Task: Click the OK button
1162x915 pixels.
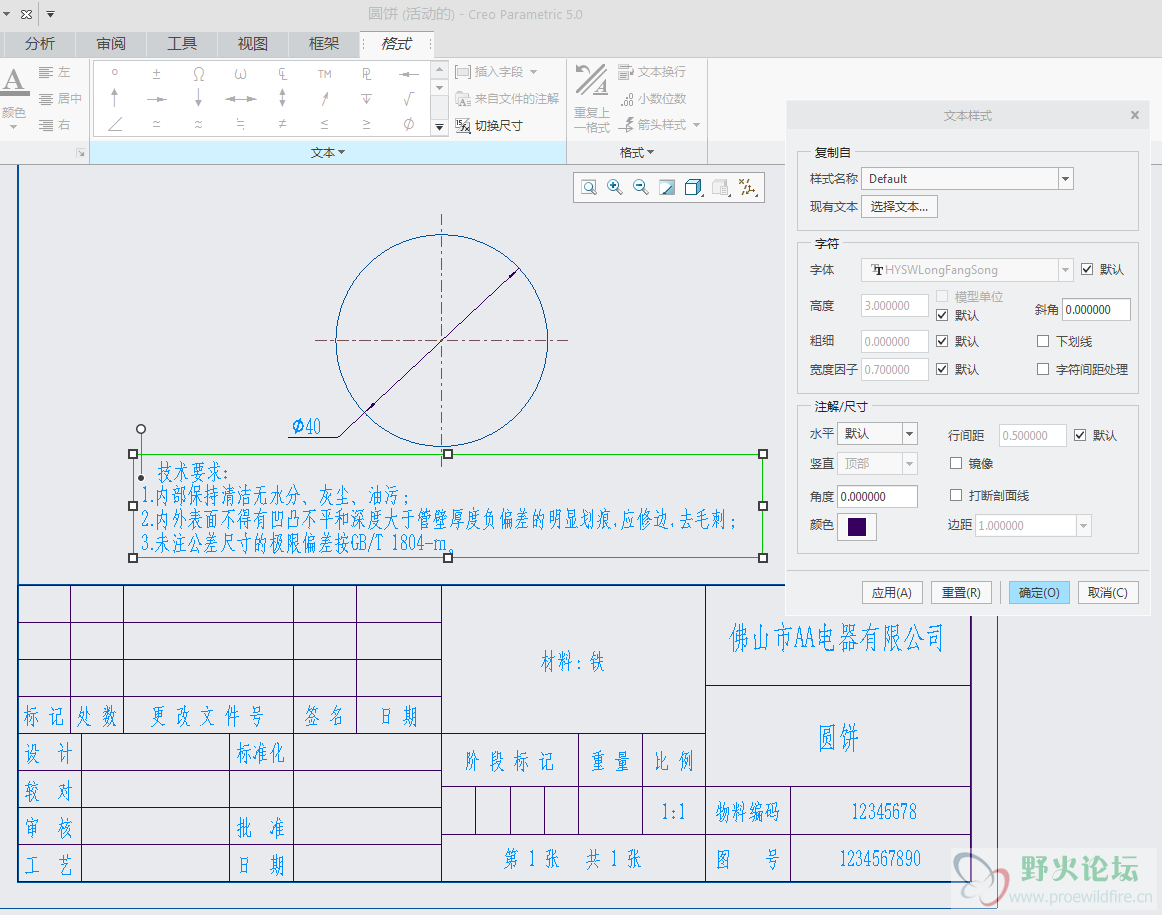Action: 1039,593
